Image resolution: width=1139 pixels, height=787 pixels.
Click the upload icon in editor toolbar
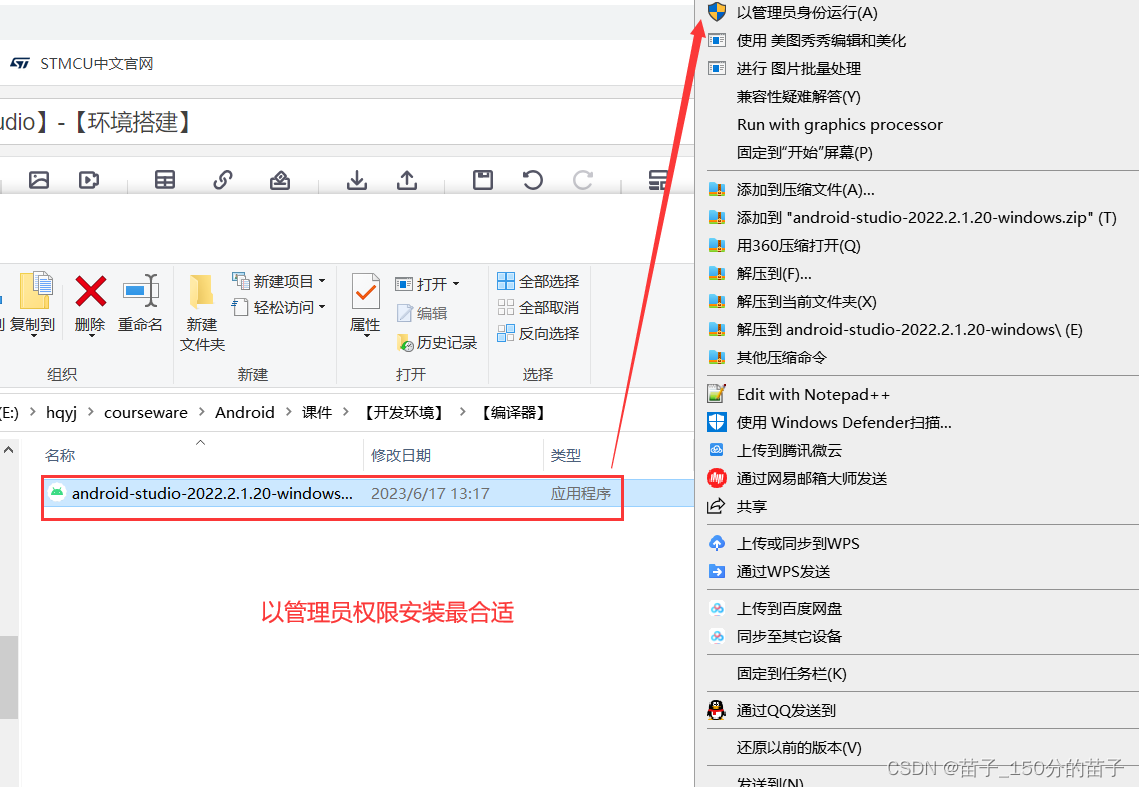click(407, 179)
